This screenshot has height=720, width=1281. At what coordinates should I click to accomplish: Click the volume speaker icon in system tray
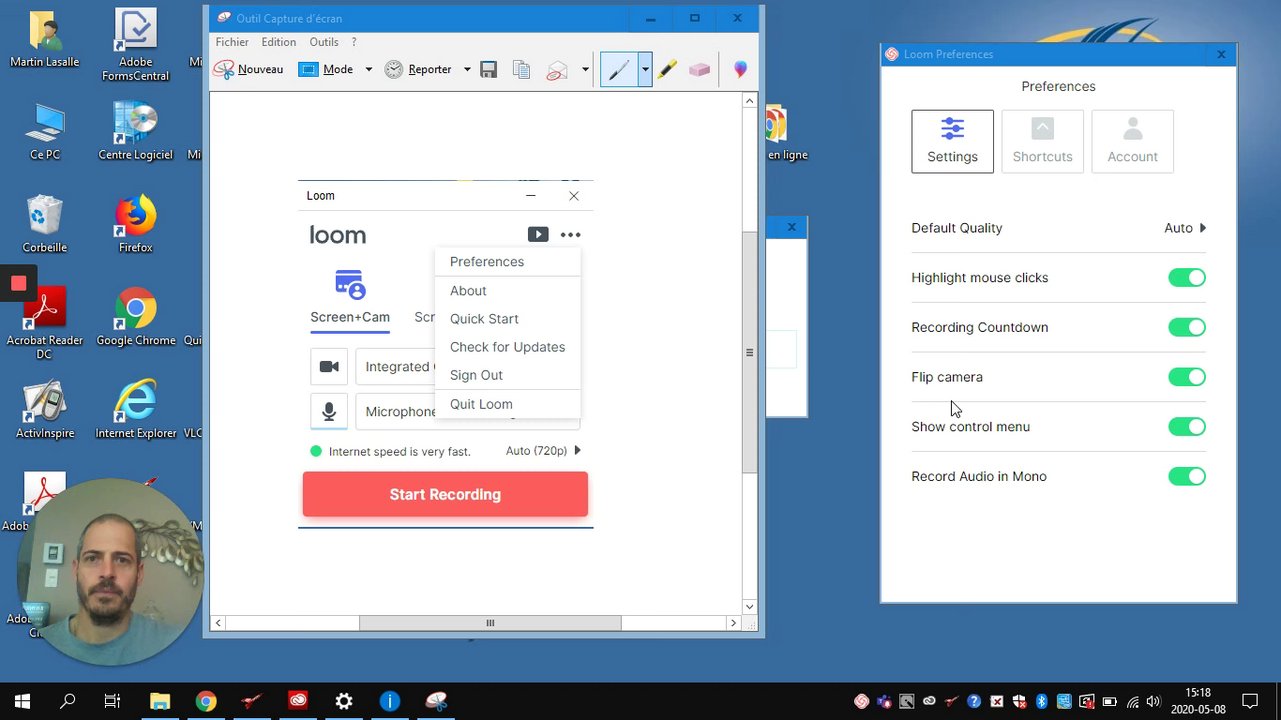tap(1153, 701)
